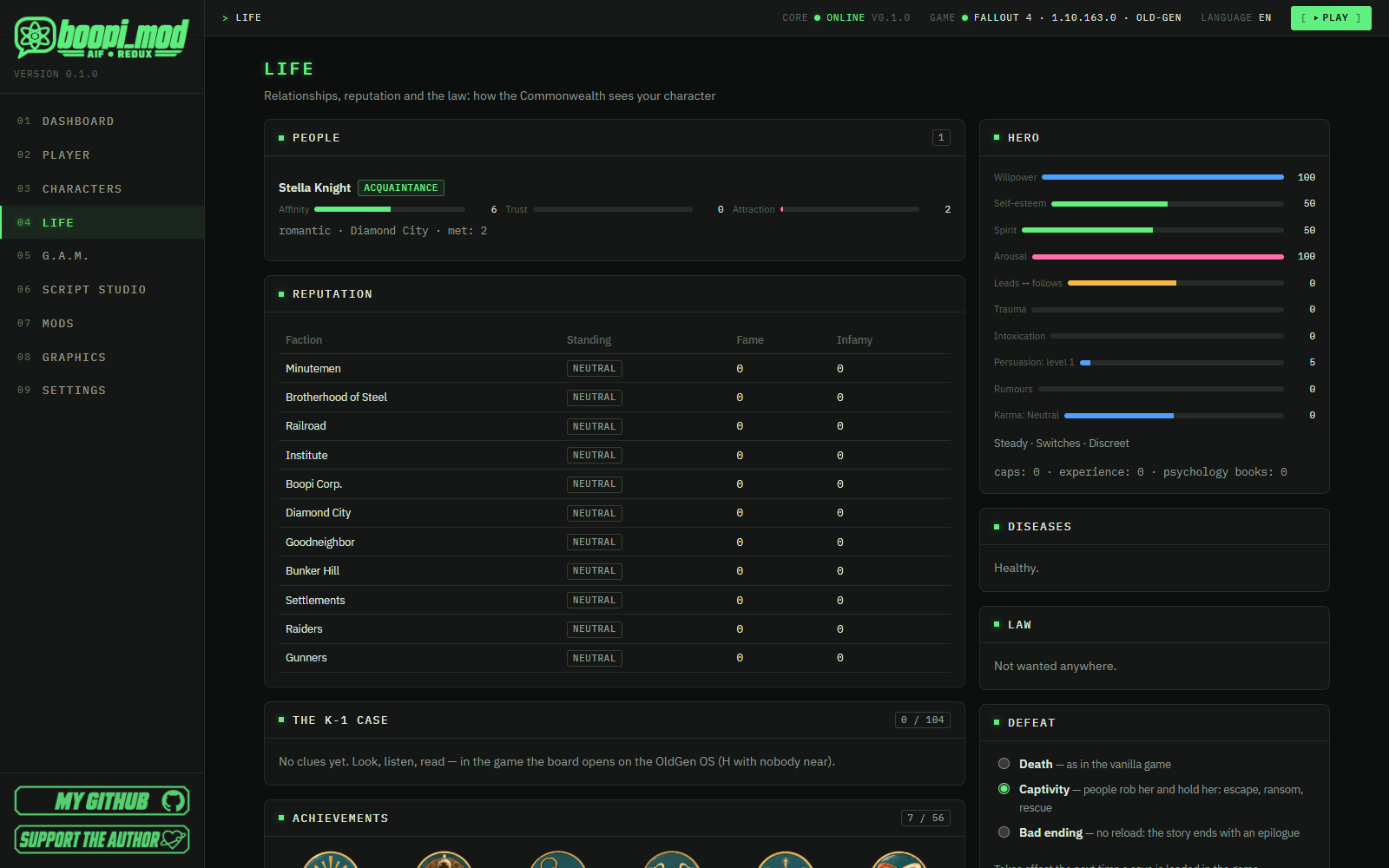Click the Raiders NEUTRAL badge
1389x868 pixels.
[x=595, y=628]
